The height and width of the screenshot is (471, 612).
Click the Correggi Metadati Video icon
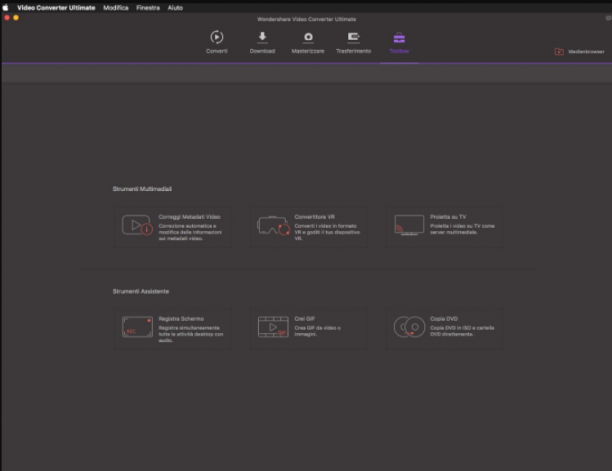coord(137,225)
